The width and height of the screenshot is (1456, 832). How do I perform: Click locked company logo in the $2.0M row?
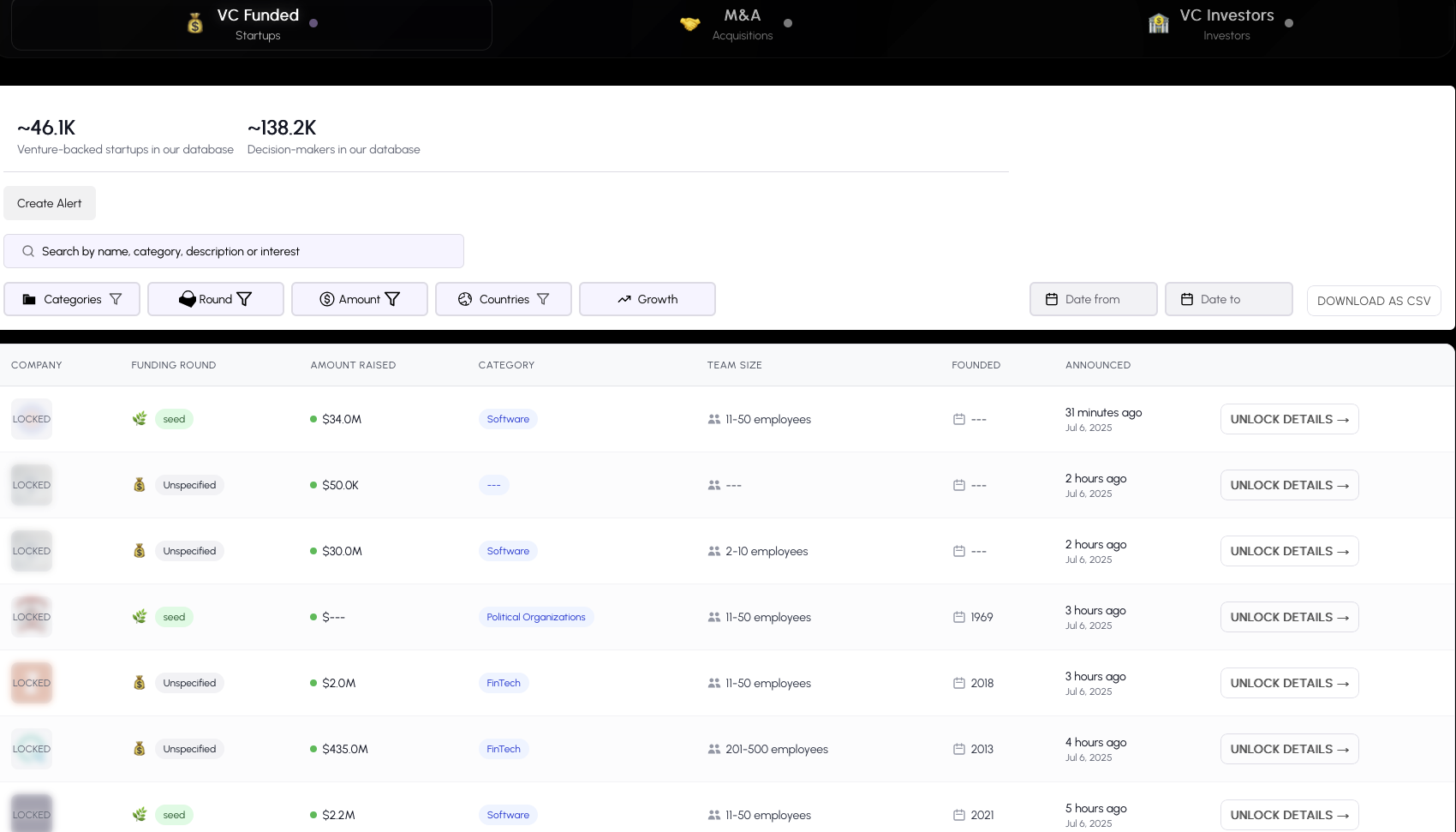(x=32, y=683)
